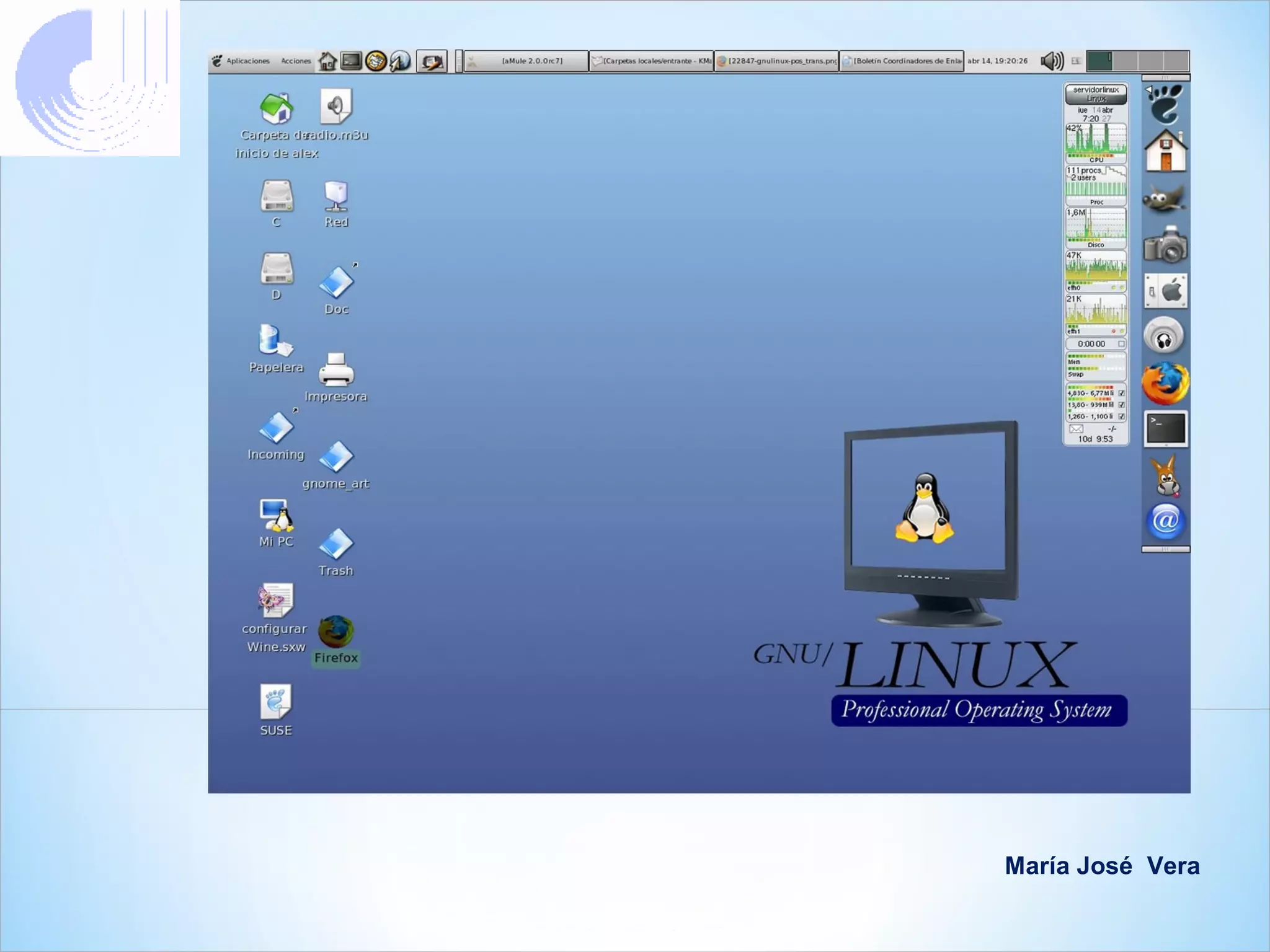The width and height of the screenshot is (1270, 952).
Task: Open the blue @ mail dock icon
Action: pyautogui.click(x=1165, y=521)
